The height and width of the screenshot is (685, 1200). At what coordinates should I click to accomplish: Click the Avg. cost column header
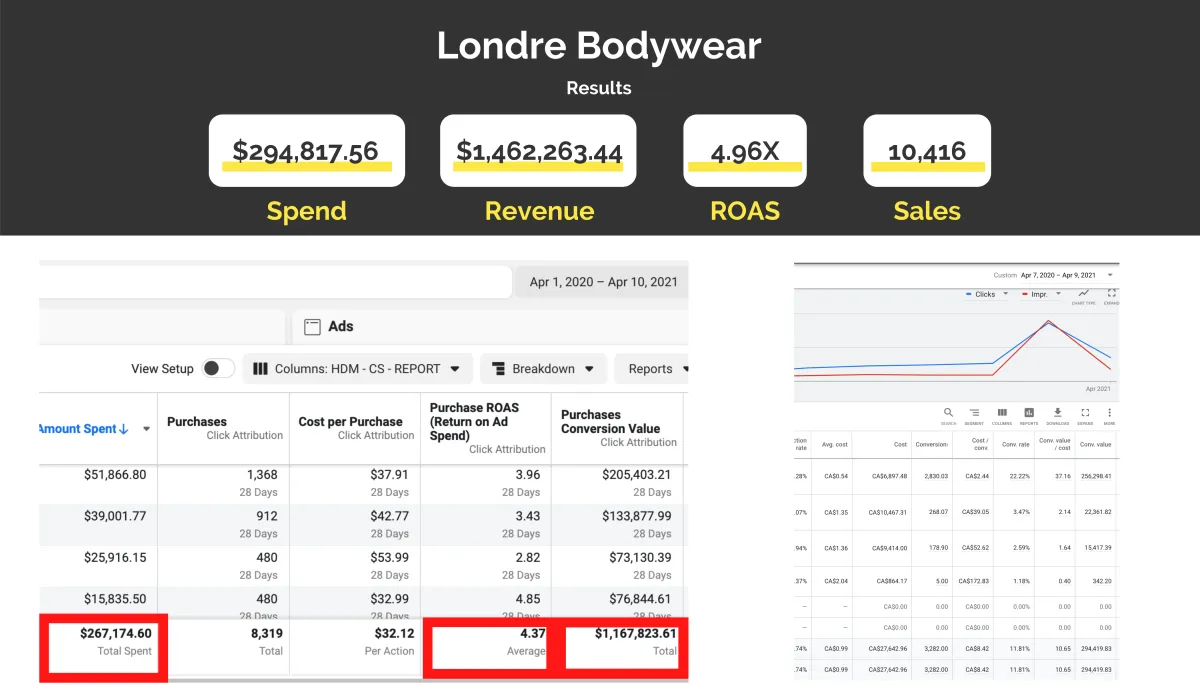(833, 444)
